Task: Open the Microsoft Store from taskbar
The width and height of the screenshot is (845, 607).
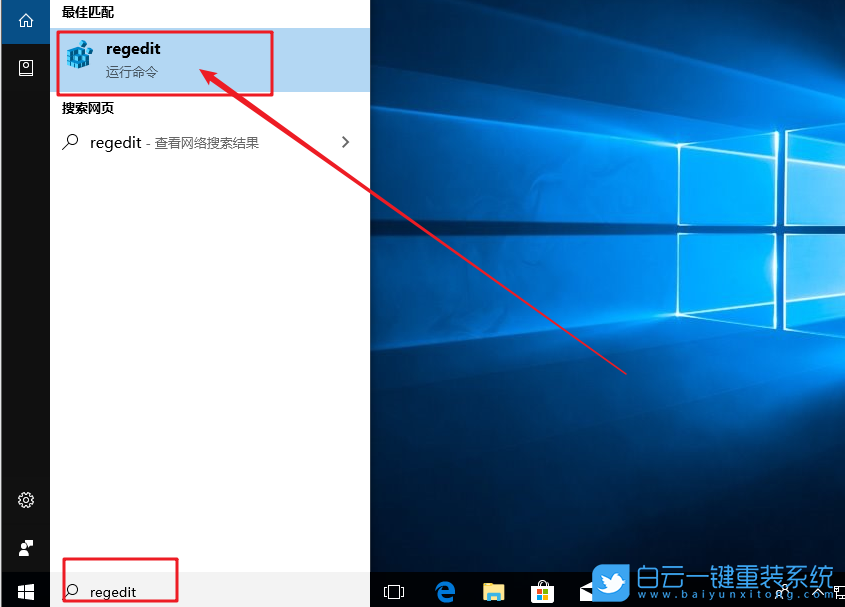Action: (x=541, y=590)
